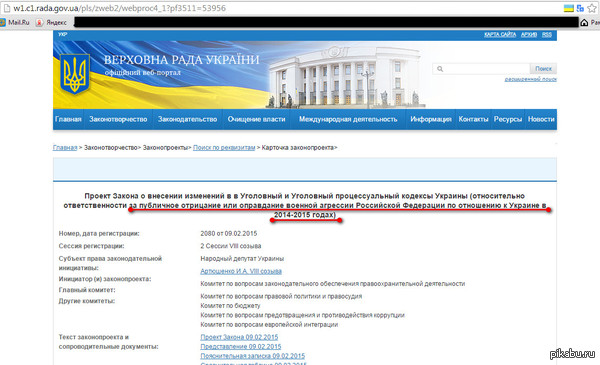
Task: Click the Поиск по реквизитам breadcrumb link
Action: tap(224, 148)
